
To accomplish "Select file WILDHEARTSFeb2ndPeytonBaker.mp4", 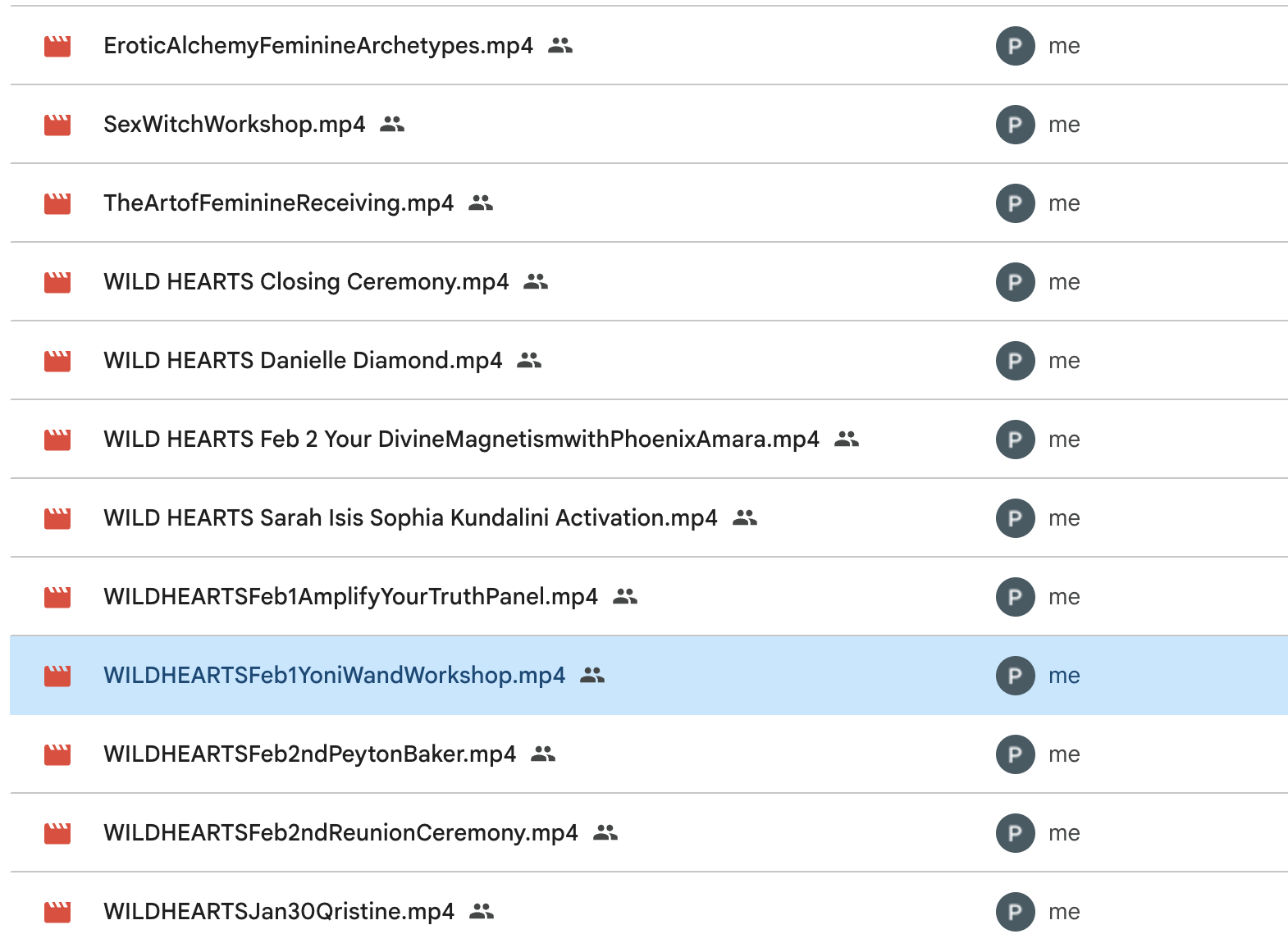I will pos(310,754).
